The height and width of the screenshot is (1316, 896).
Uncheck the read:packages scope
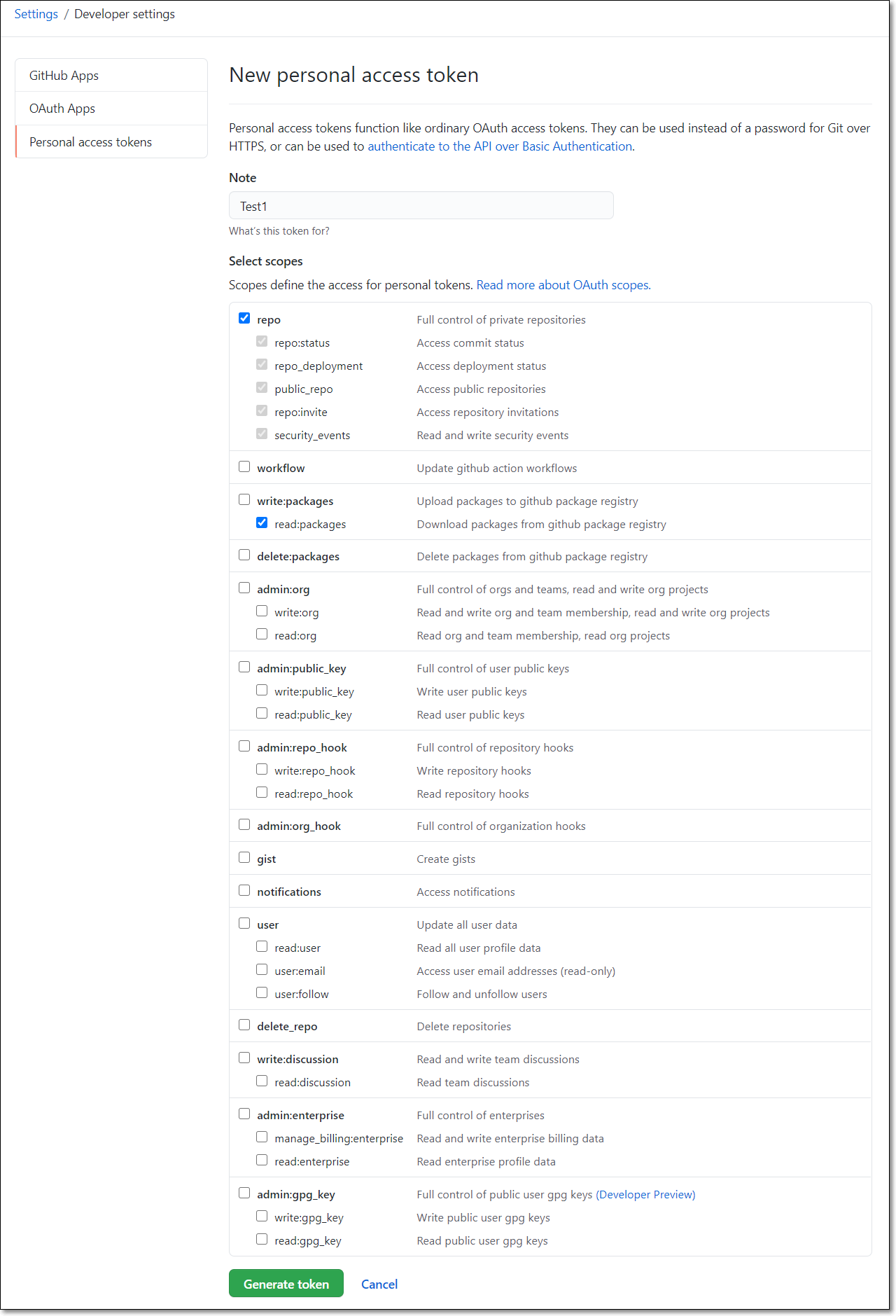click(x=262, y=522)
